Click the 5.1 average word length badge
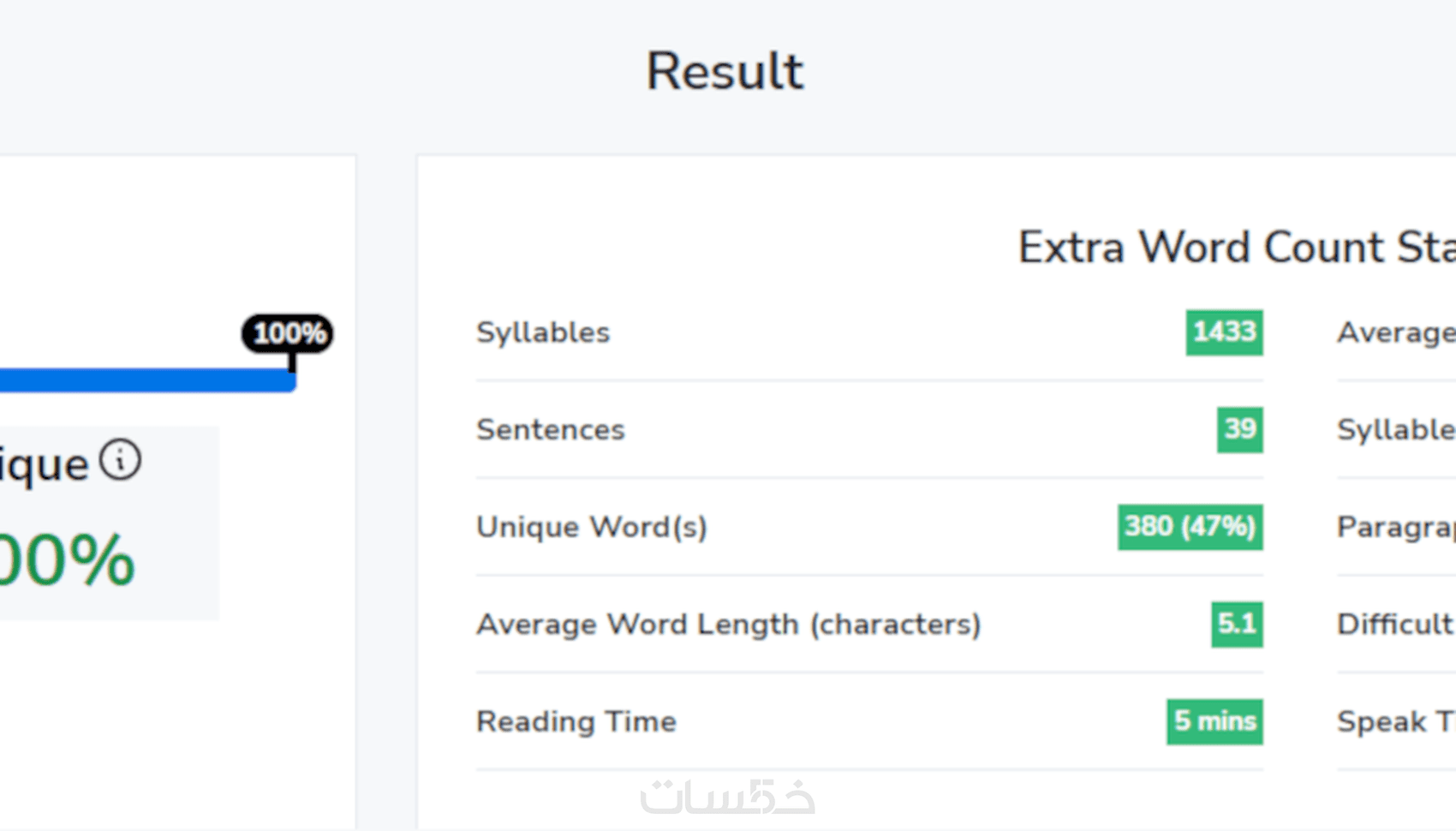1456x831 pixels. [1237, 624]
